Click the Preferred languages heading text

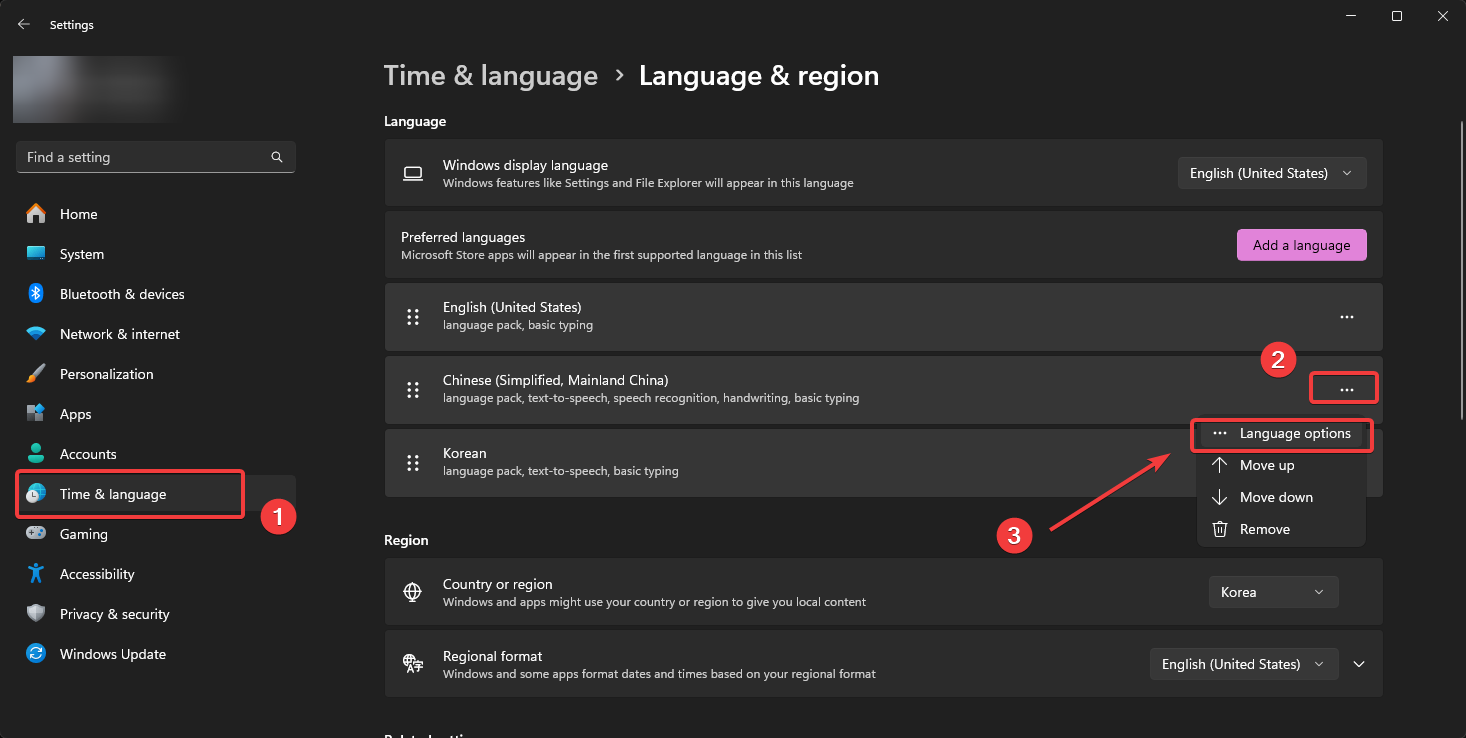coord(463,238)
